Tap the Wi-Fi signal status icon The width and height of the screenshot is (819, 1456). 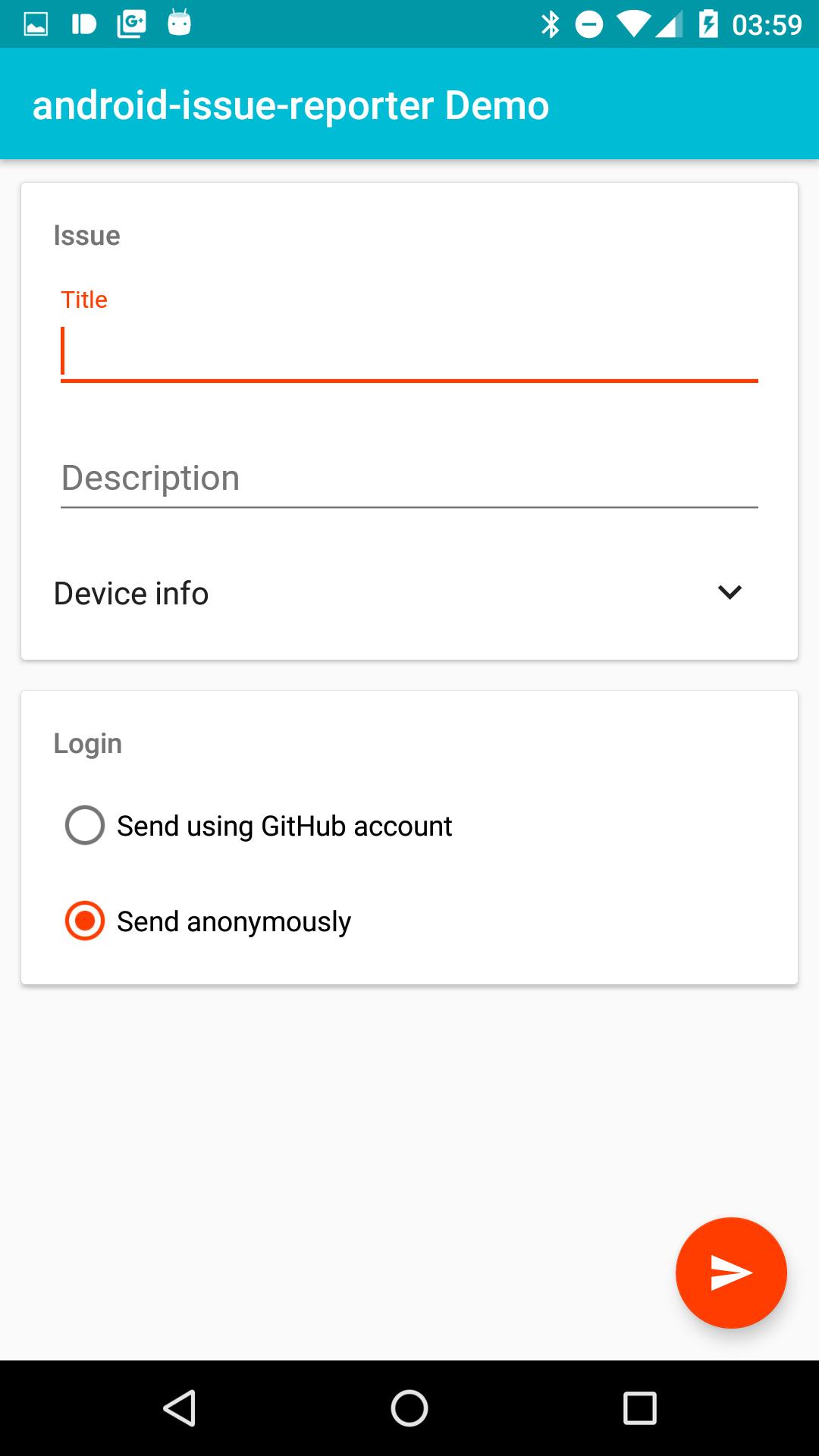pyautogui.click(x=633, y=24)
